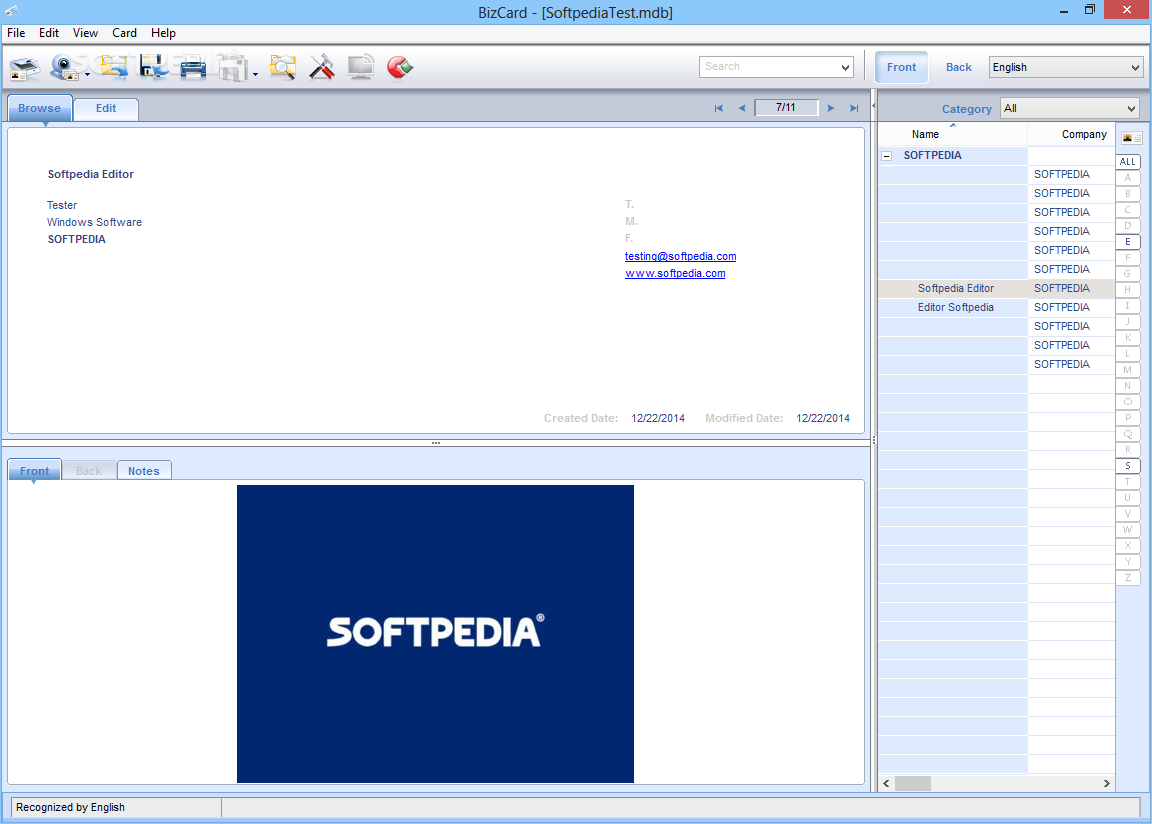Click the Softpedia Editor name on card

(x=91, y=174)
